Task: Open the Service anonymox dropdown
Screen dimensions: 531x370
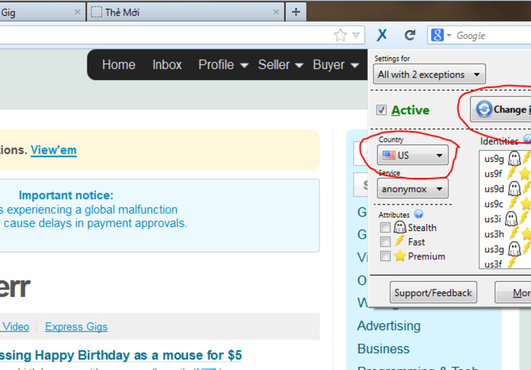Action: (x=412, y=189)
